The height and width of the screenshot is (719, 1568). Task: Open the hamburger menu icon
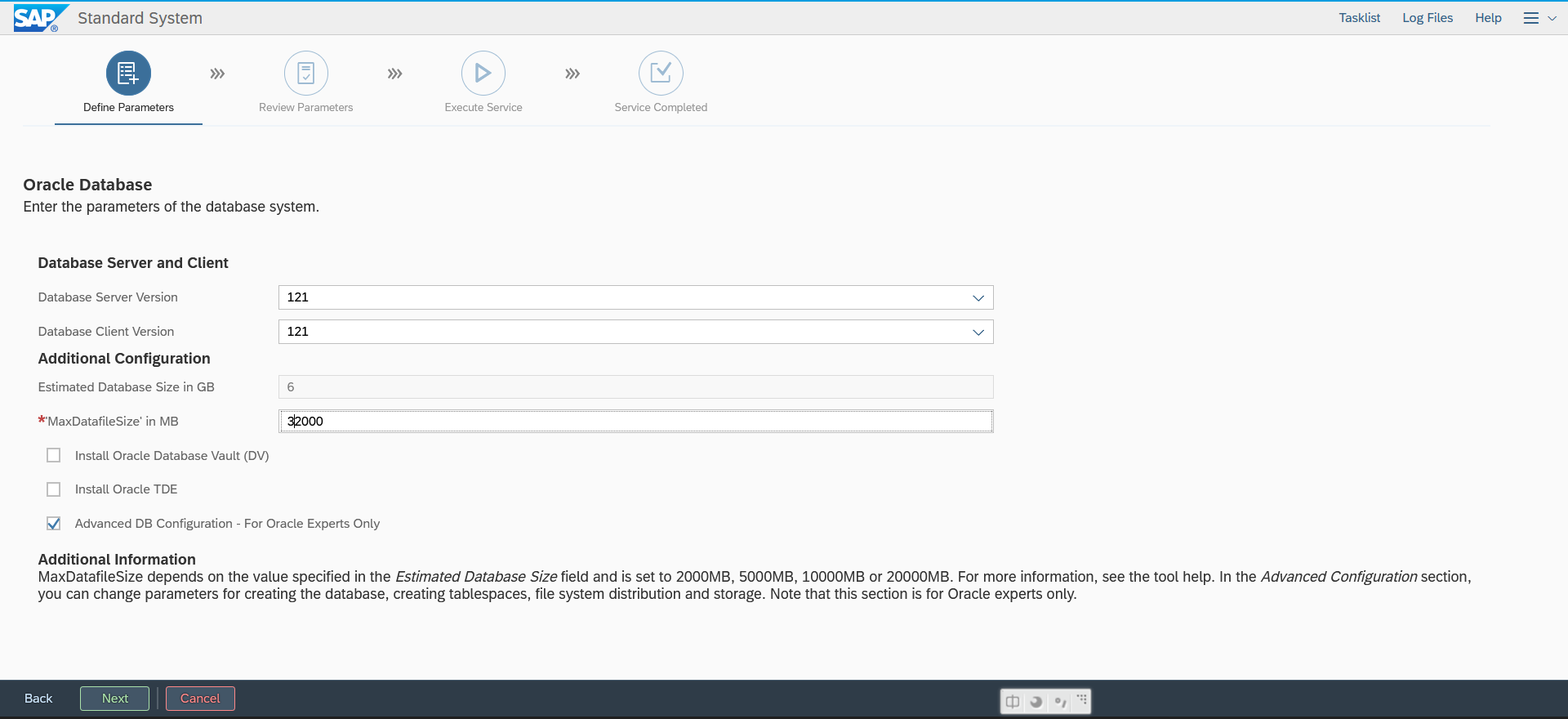(1531, 18)
